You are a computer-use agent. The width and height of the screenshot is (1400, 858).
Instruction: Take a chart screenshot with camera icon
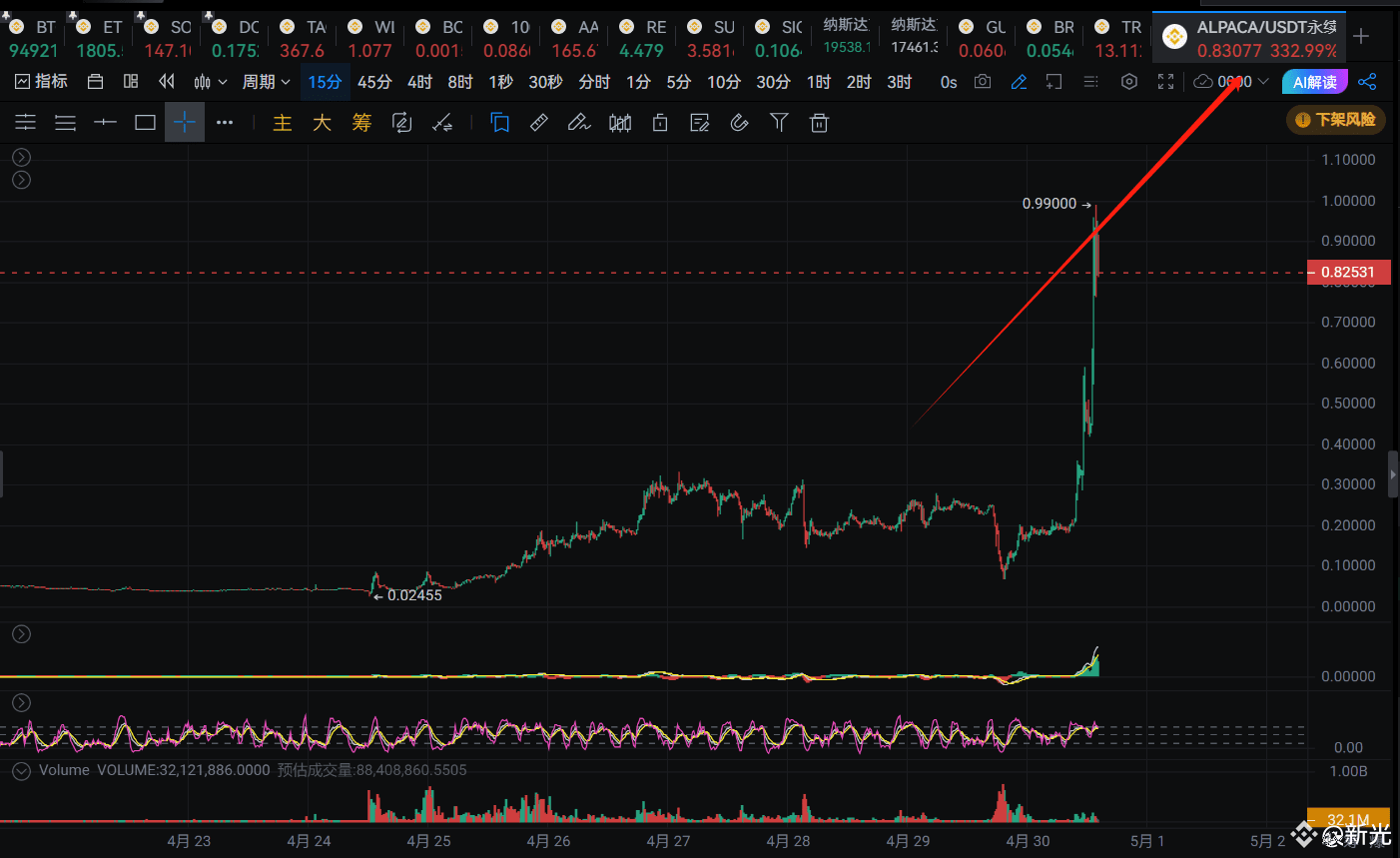pos(983,82)
